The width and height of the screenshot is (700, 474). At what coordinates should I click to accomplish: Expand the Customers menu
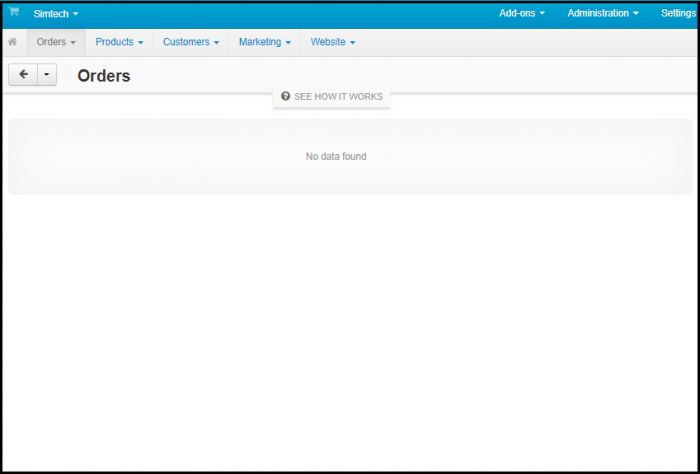coord(191,42)
